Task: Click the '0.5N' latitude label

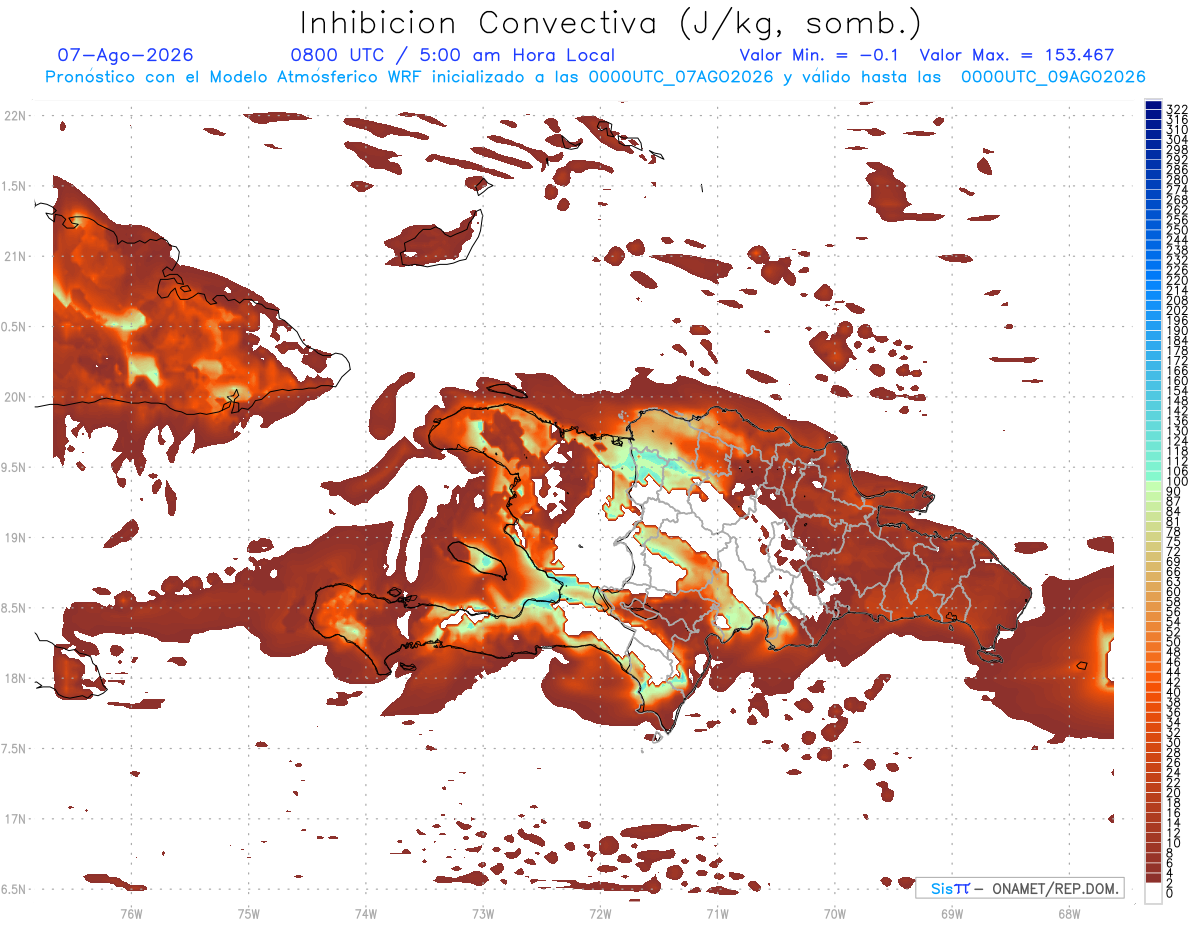Action: tap(15, 326)
